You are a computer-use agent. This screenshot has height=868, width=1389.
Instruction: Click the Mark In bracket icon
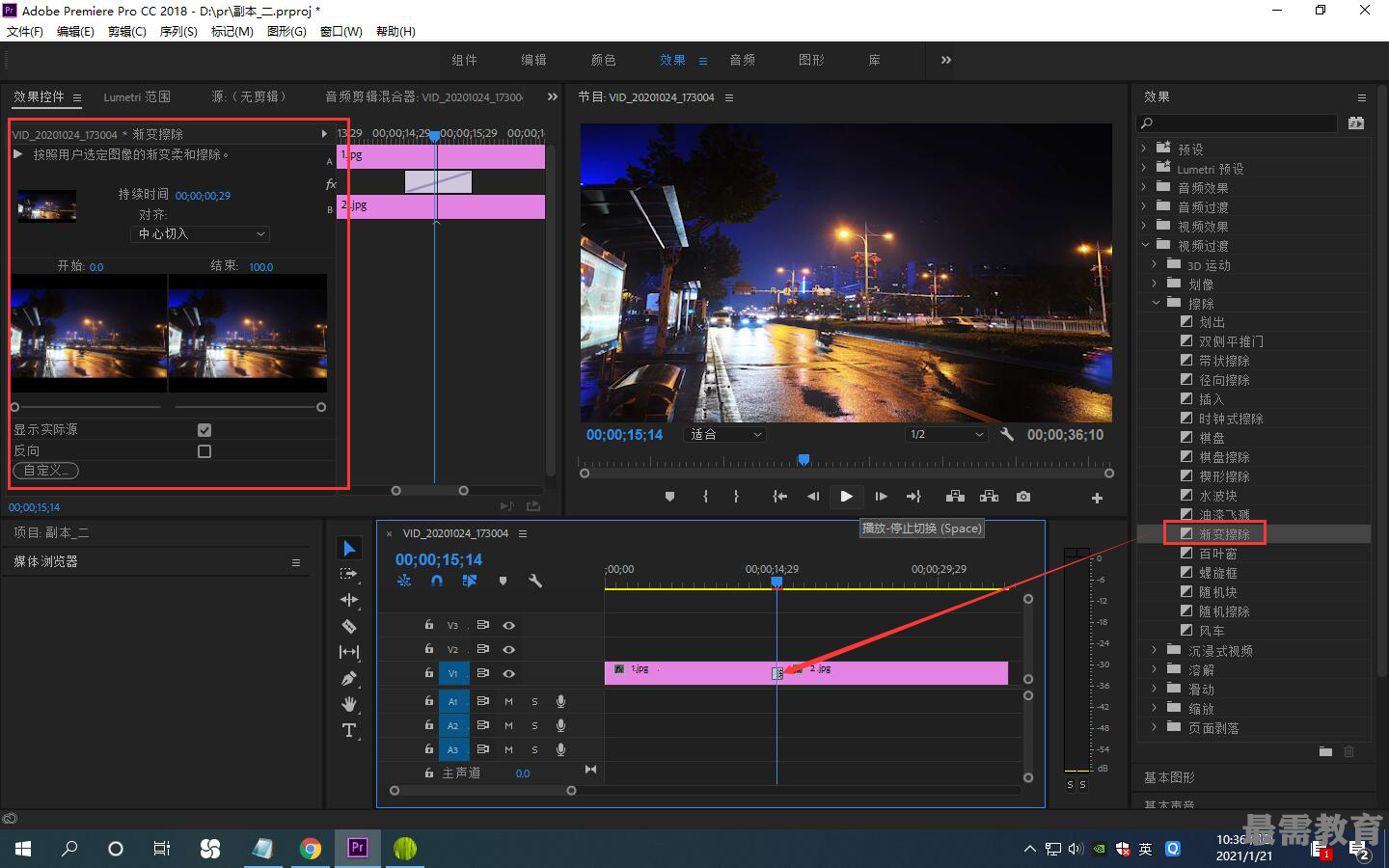tap(705, 497)
